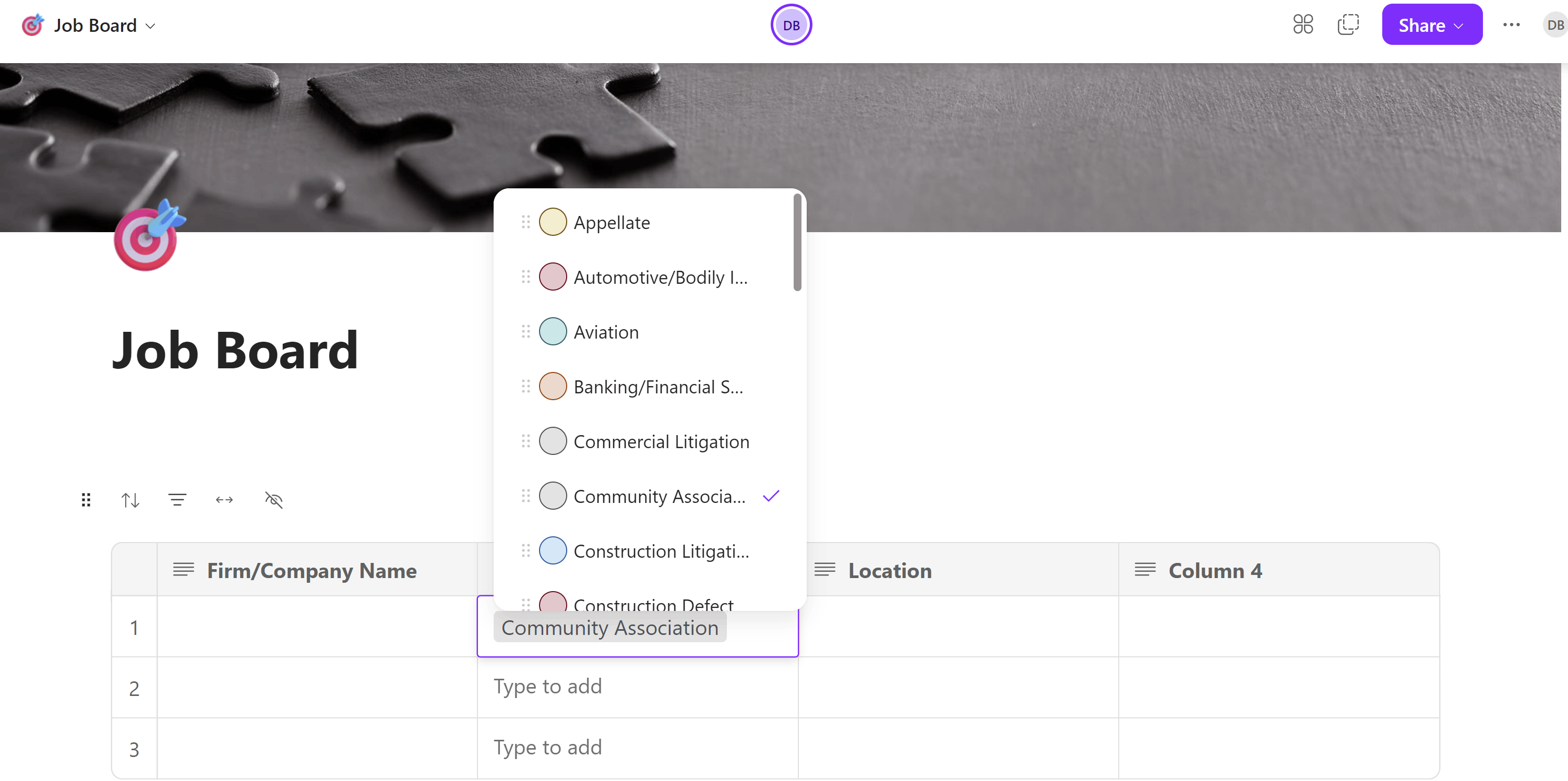Pick the Appellate option
This screenshot has height=781, width=1568.
(611, 222)
